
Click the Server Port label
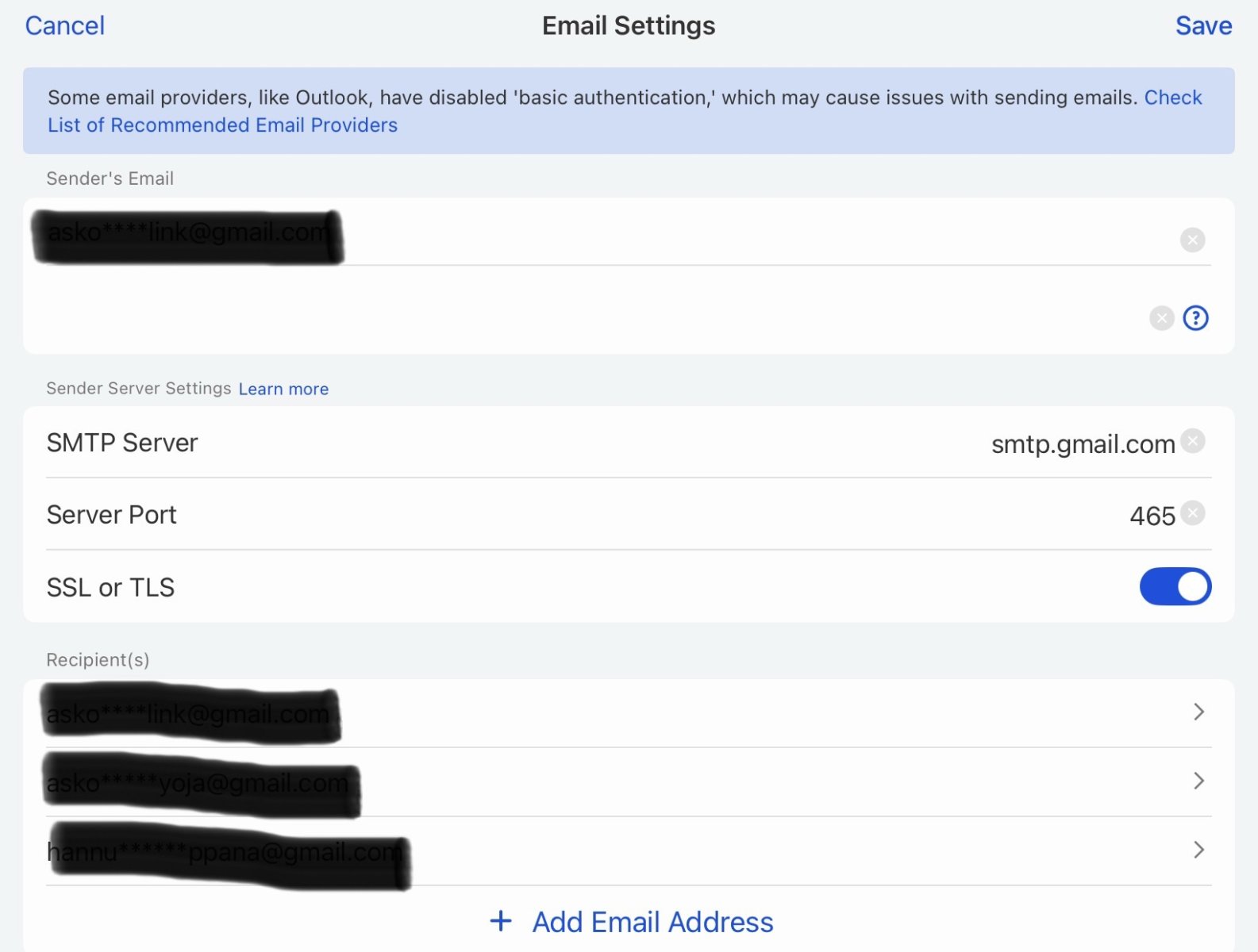click(x=112, y=515)
